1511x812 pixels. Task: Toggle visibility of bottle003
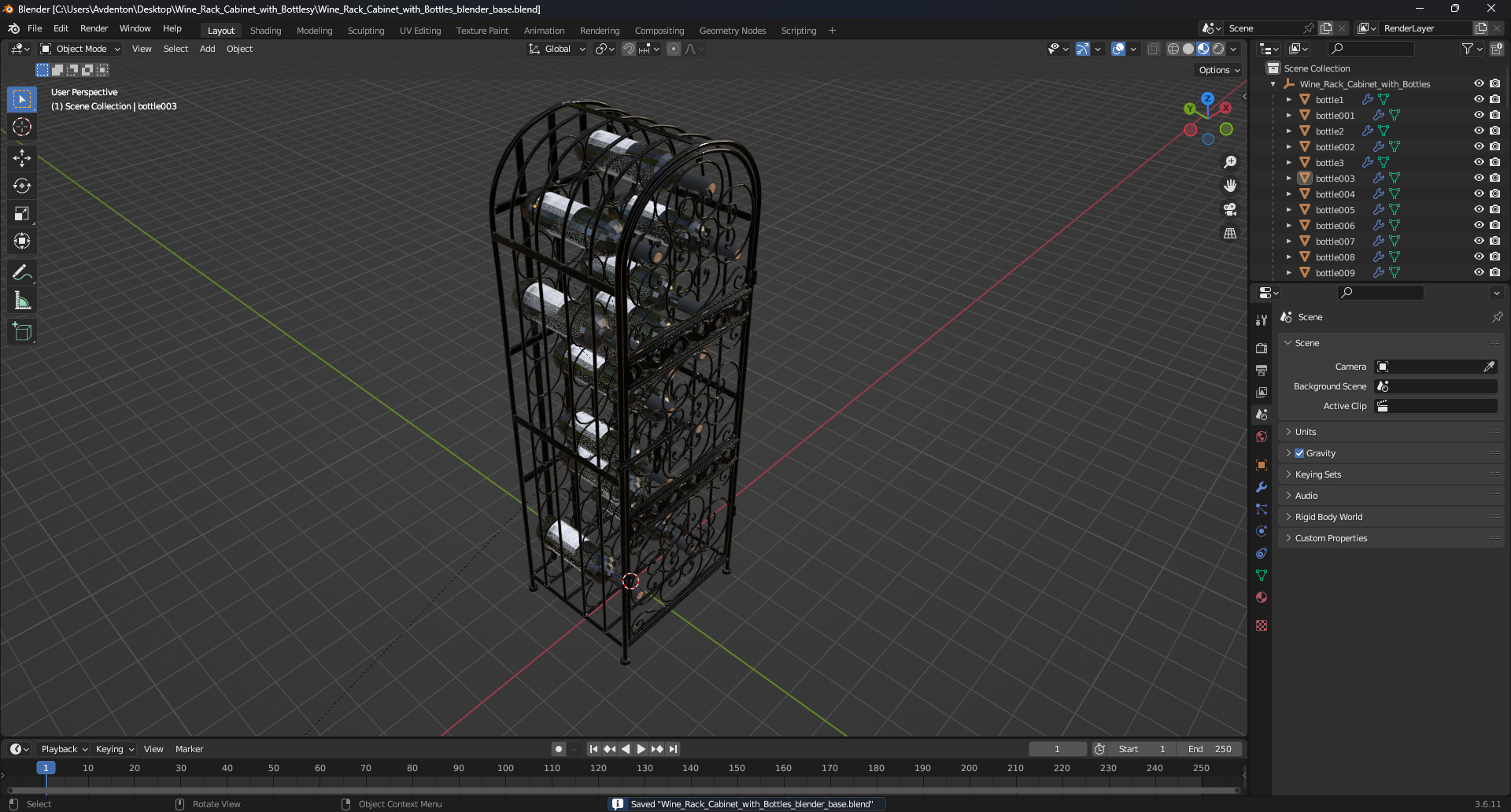coord(1479,178)
